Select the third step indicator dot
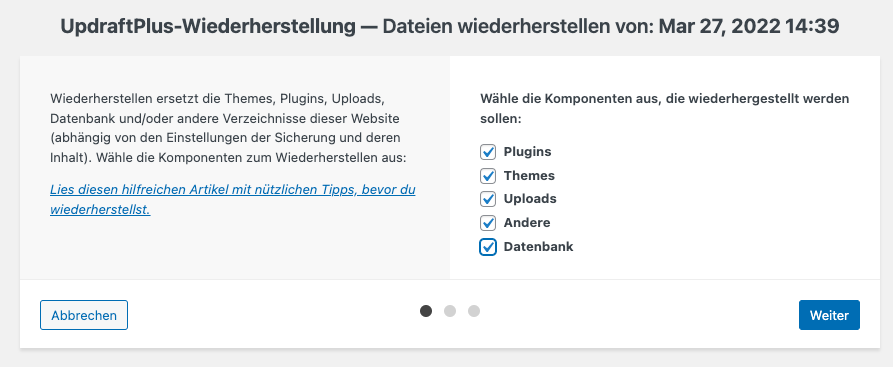The height and width of the screenshot is (367, 893). 474,311
